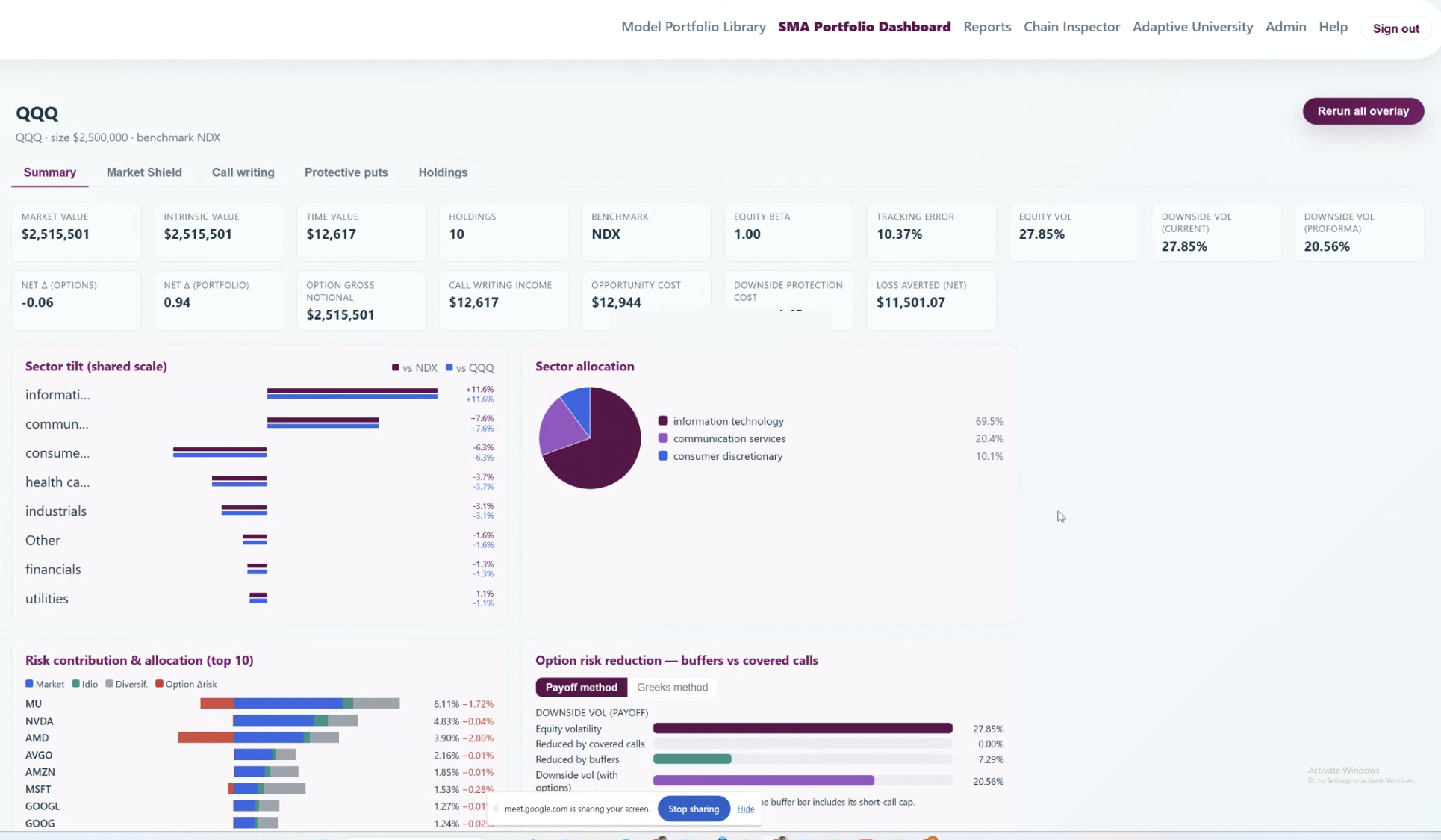Click the green Reduced by buffers bar
The height and width of the screenshot is (840, 1441).
(692, 759)
